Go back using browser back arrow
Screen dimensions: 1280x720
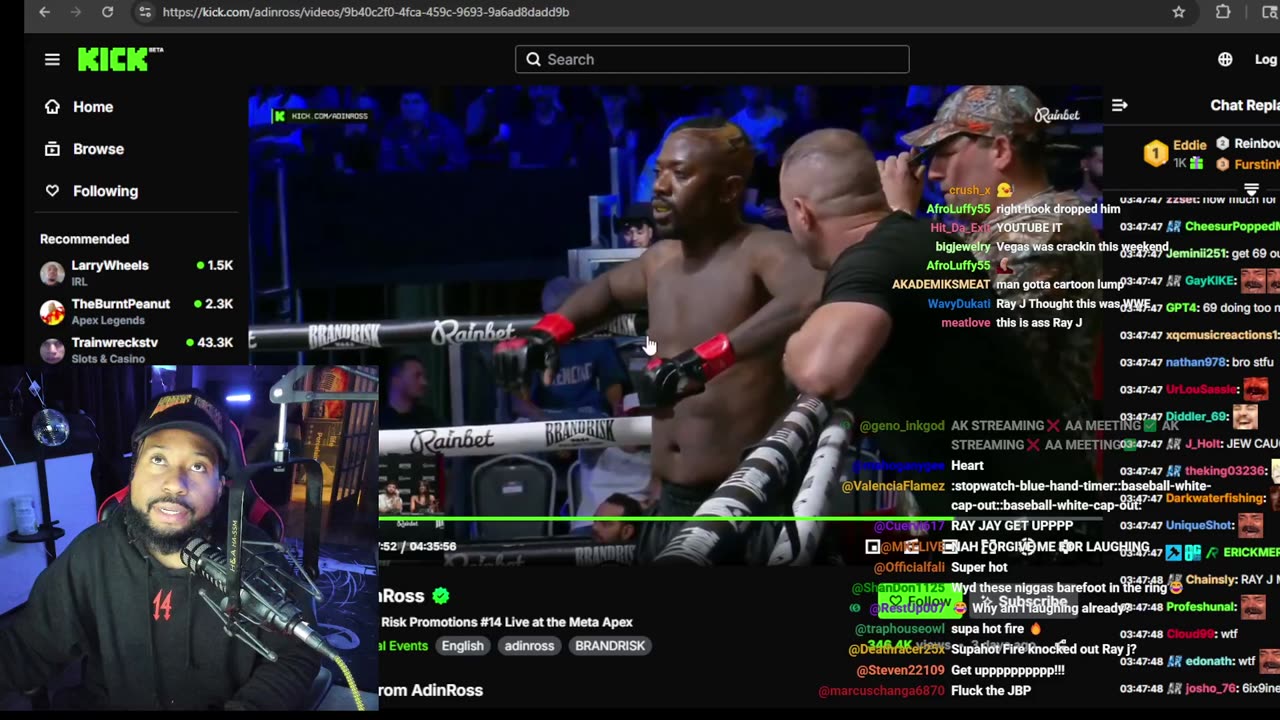tap(44, 12)
